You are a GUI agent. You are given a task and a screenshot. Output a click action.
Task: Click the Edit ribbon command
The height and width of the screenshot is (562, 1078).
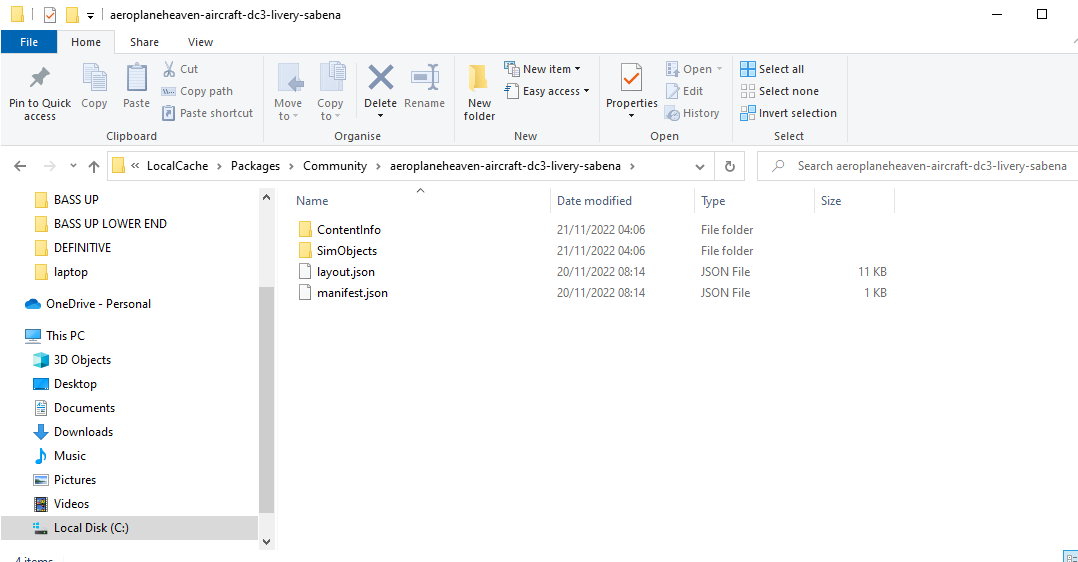tap(684, 91)
